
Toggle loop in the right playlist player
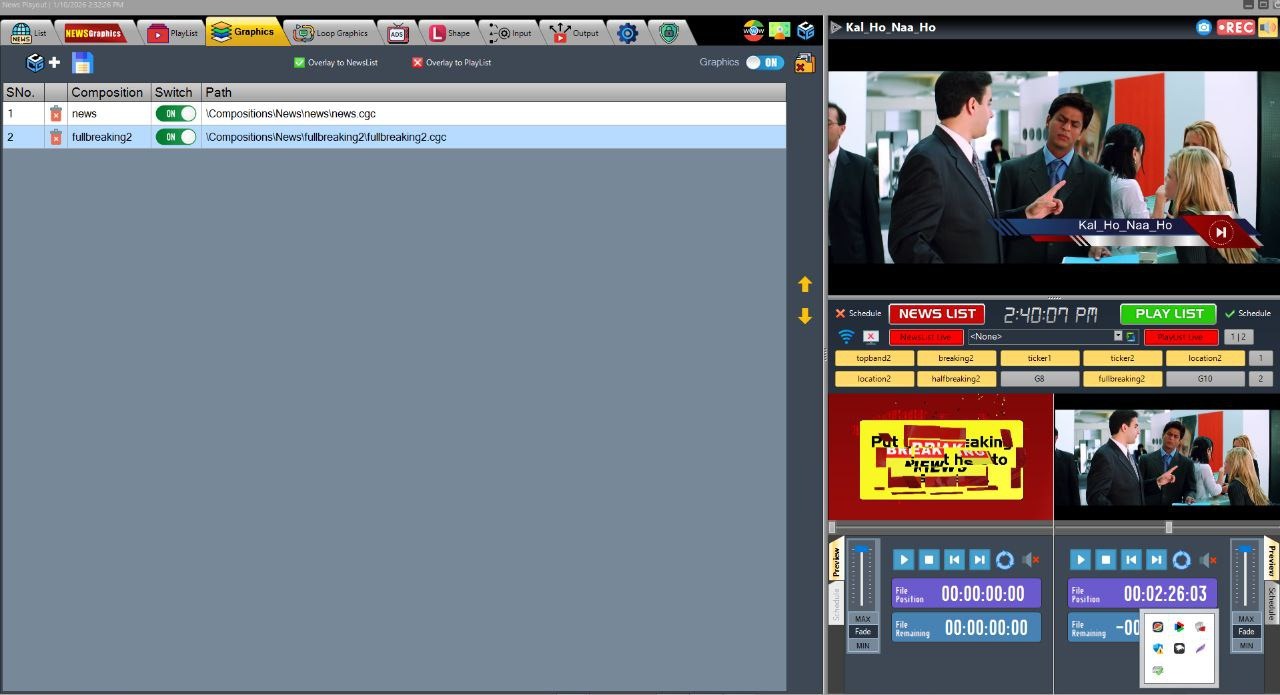(1182, 560)
